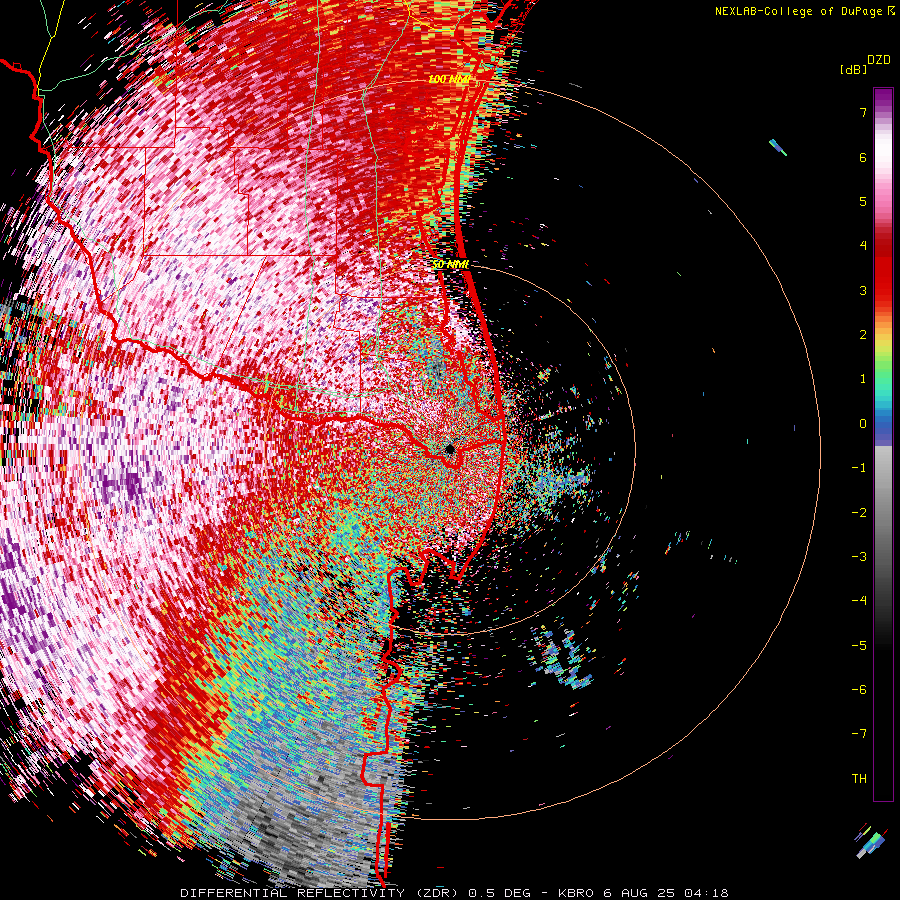Click the 0.5 DEG elevation text
900x900 pixels.
499,893
